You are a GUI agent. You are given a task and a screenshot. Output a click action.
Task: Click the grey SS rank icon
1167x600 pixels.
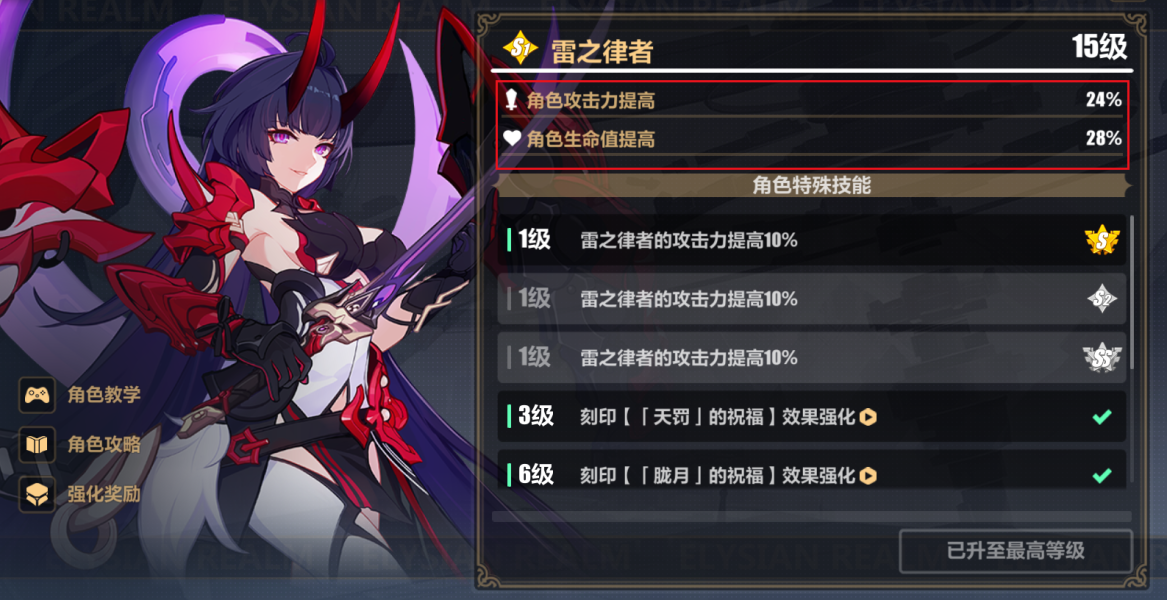1102,357
